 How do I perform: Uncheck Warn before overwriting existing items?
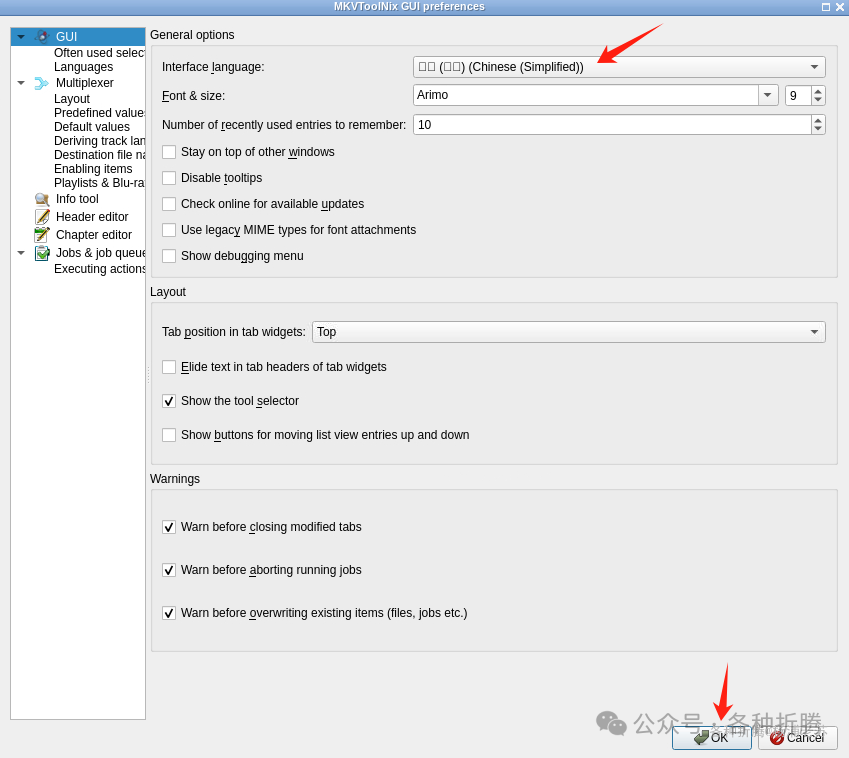169,613
